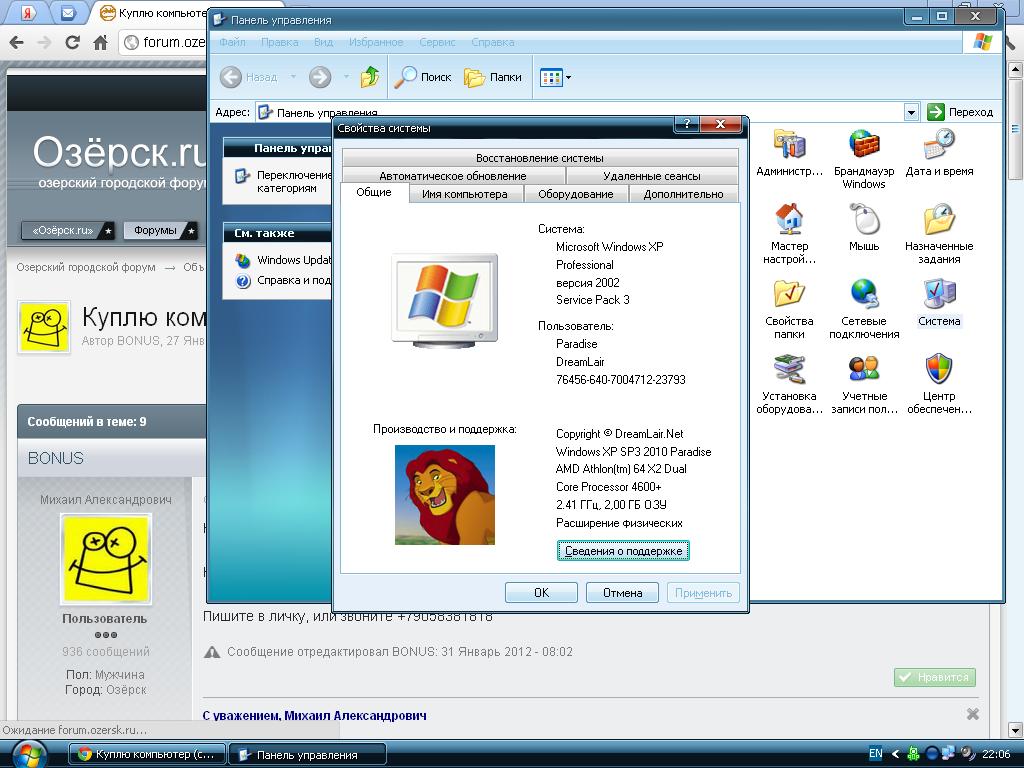Click Озерский городской форум breadcrumb link

click(x=86, y=267)
